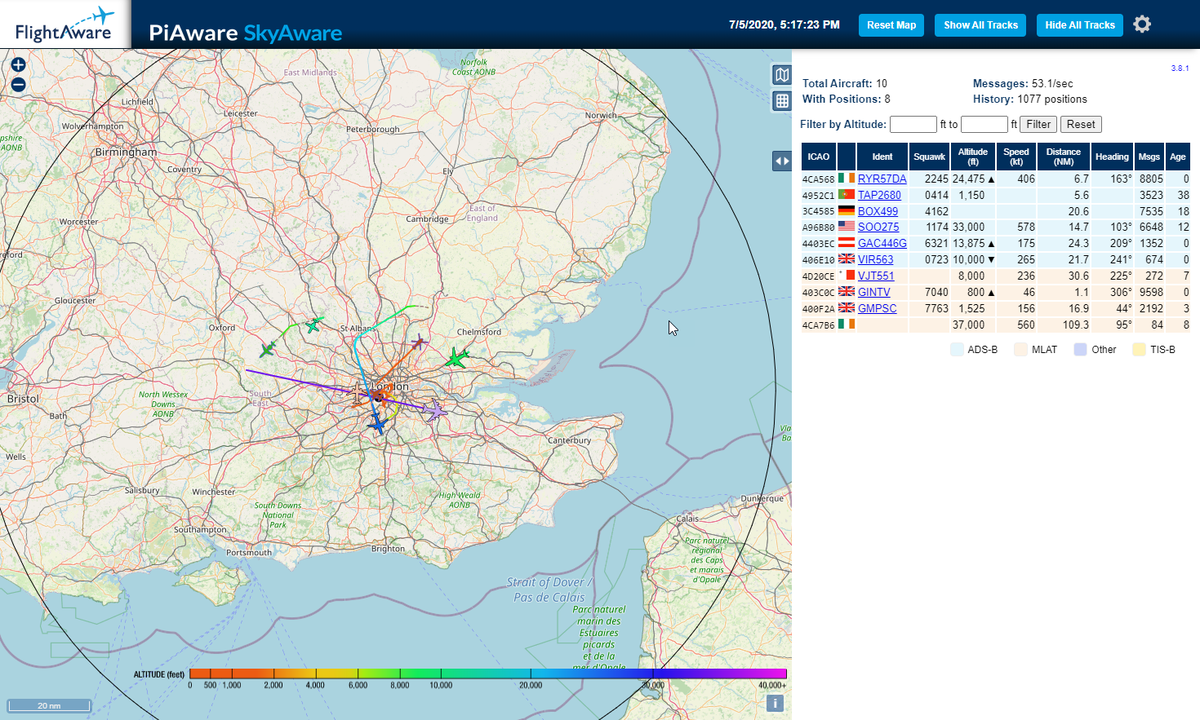This screenshot has width=1200, height=720.
Task: Sort table by Age column header
Action: tap(1178, 156)
